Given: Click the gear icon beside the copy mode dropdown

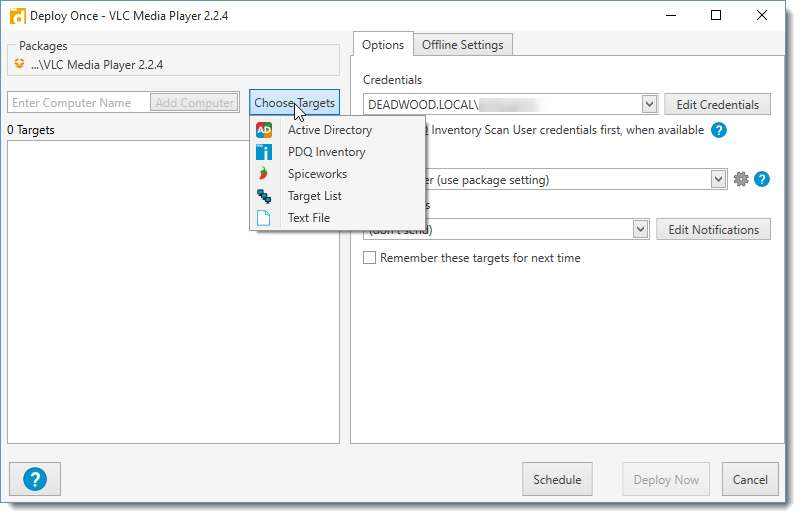Looking at the screenshot, I should (741, 179).
